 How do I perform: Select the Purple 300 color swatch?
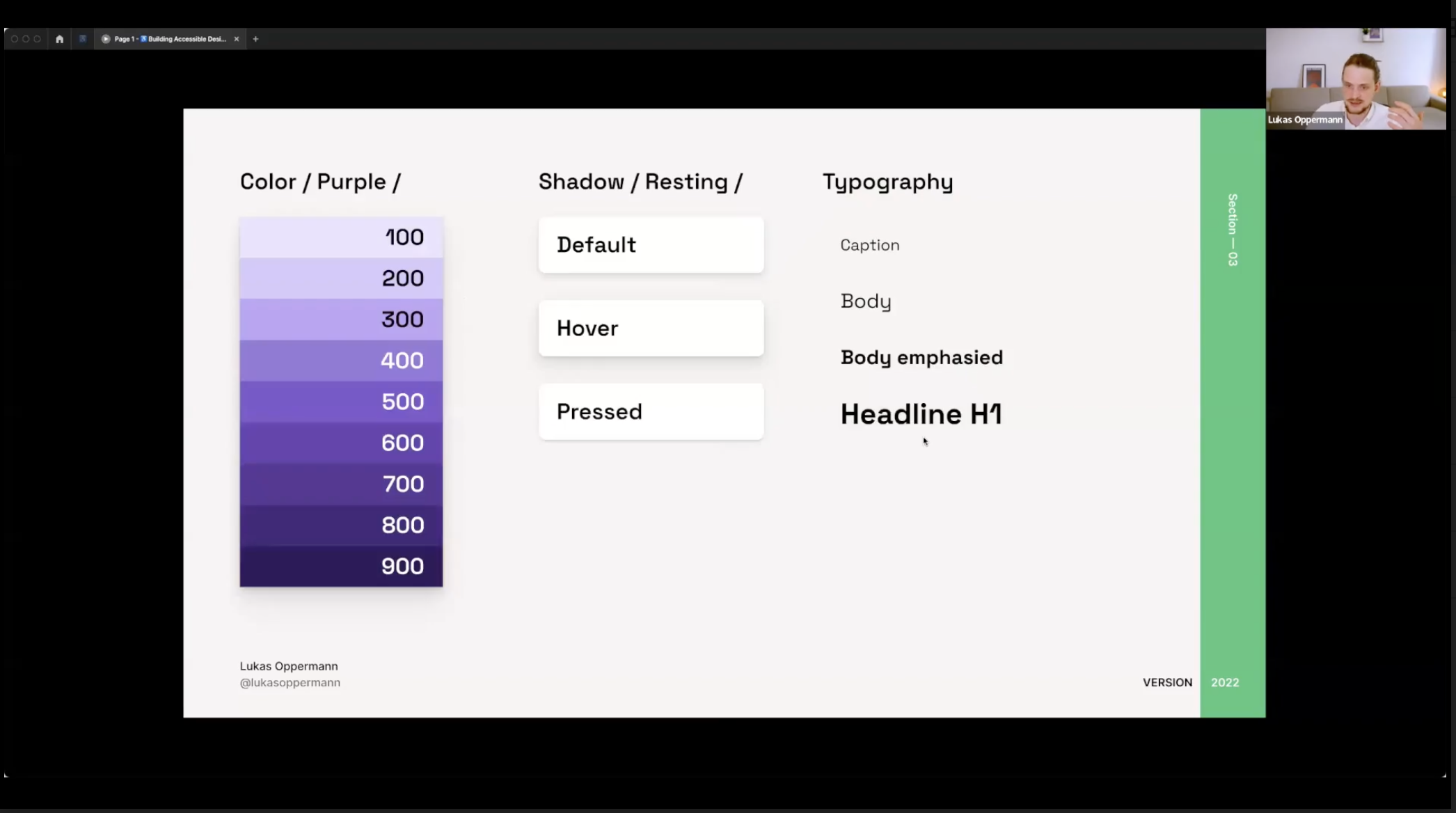click(341, 319)
